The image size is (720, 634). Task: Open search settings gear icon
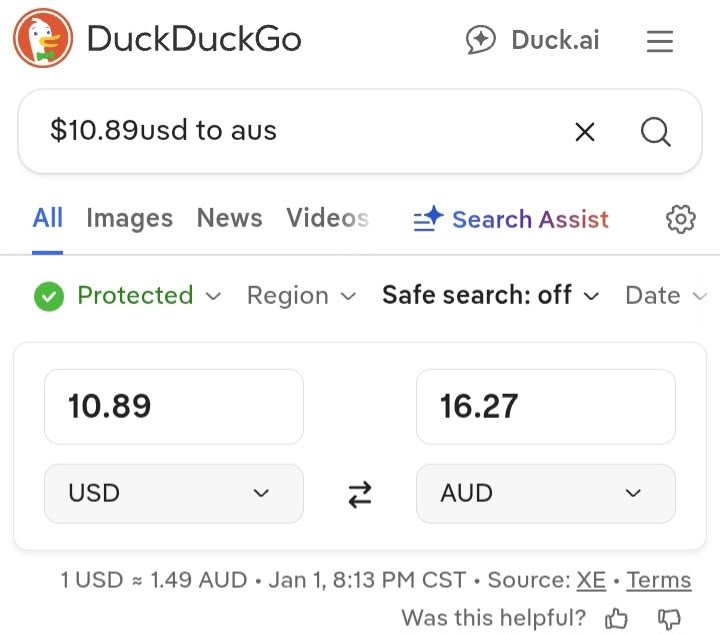pyautogui.click(x=680, y=219)
